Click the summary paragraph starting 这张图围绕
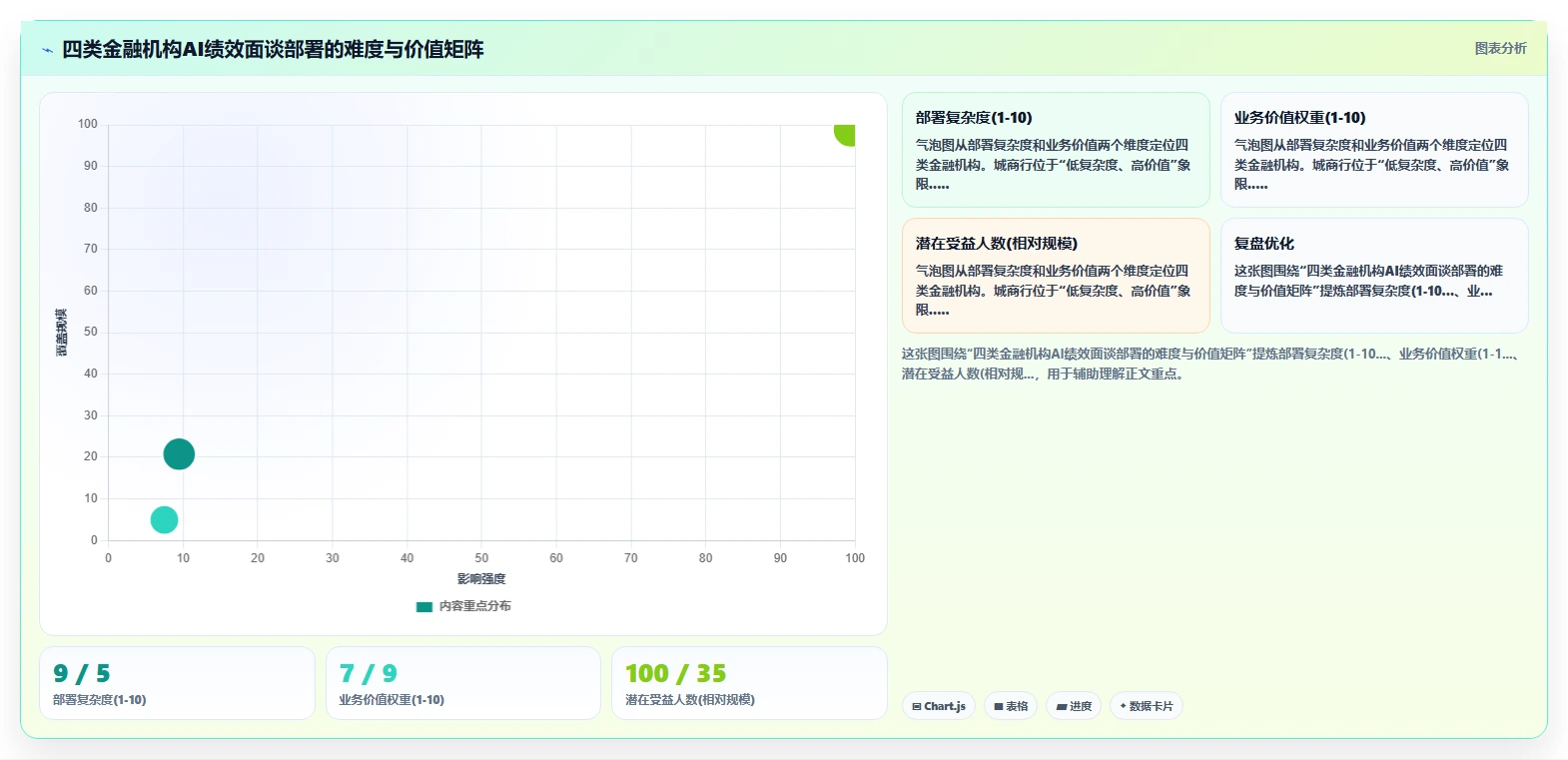The height and width of the screenshot is (760, 1568). tap(1211, 364)
